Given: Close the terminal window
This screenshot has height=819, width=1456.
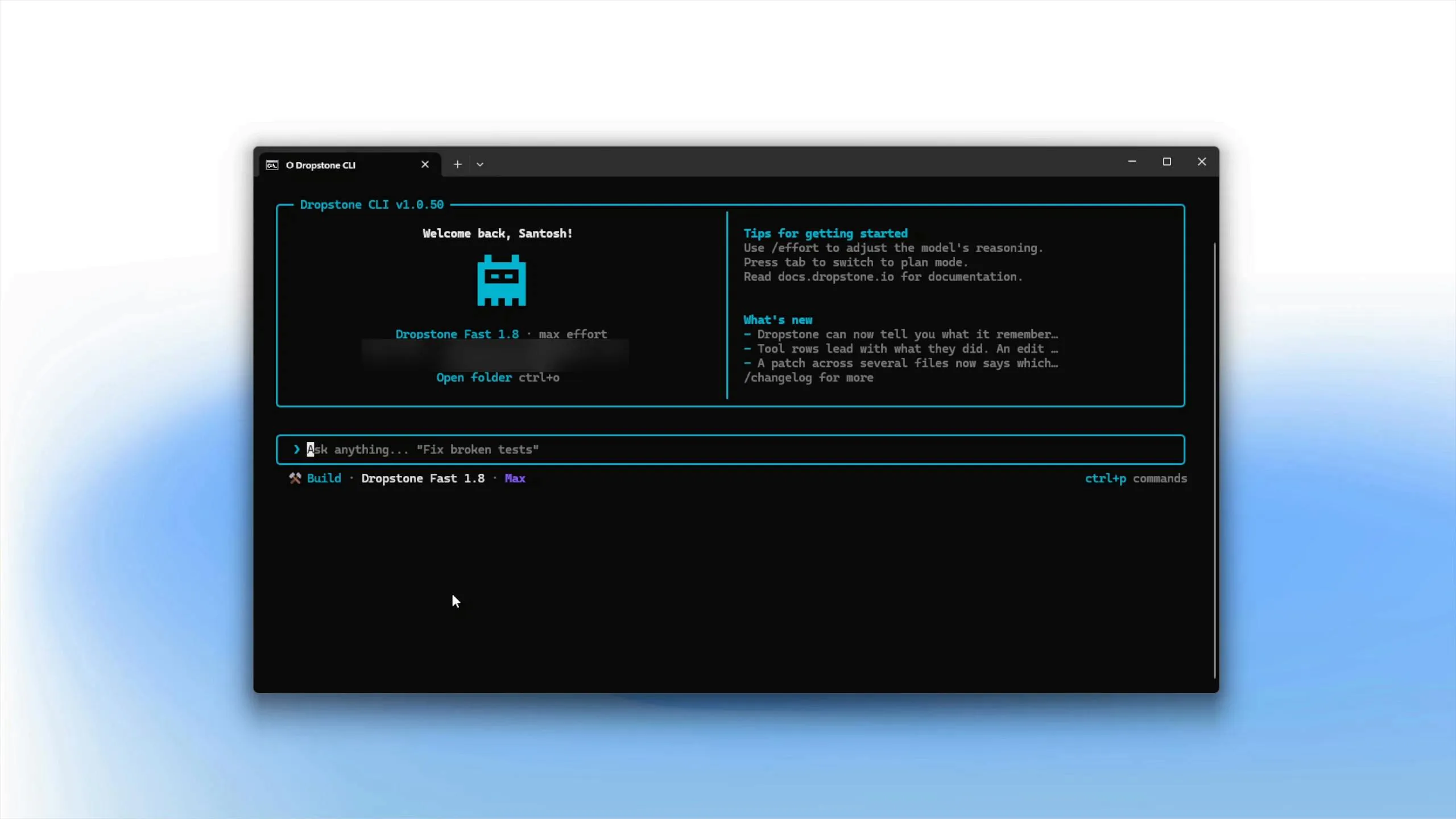Looking at the screenshot, I should [x=1201, y=162].
